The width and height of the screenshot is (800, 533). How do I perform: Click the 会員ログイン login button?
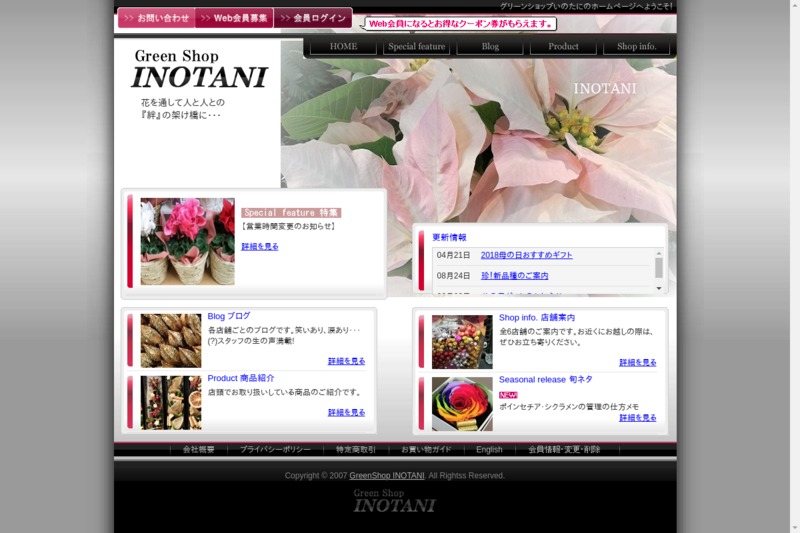313,18
